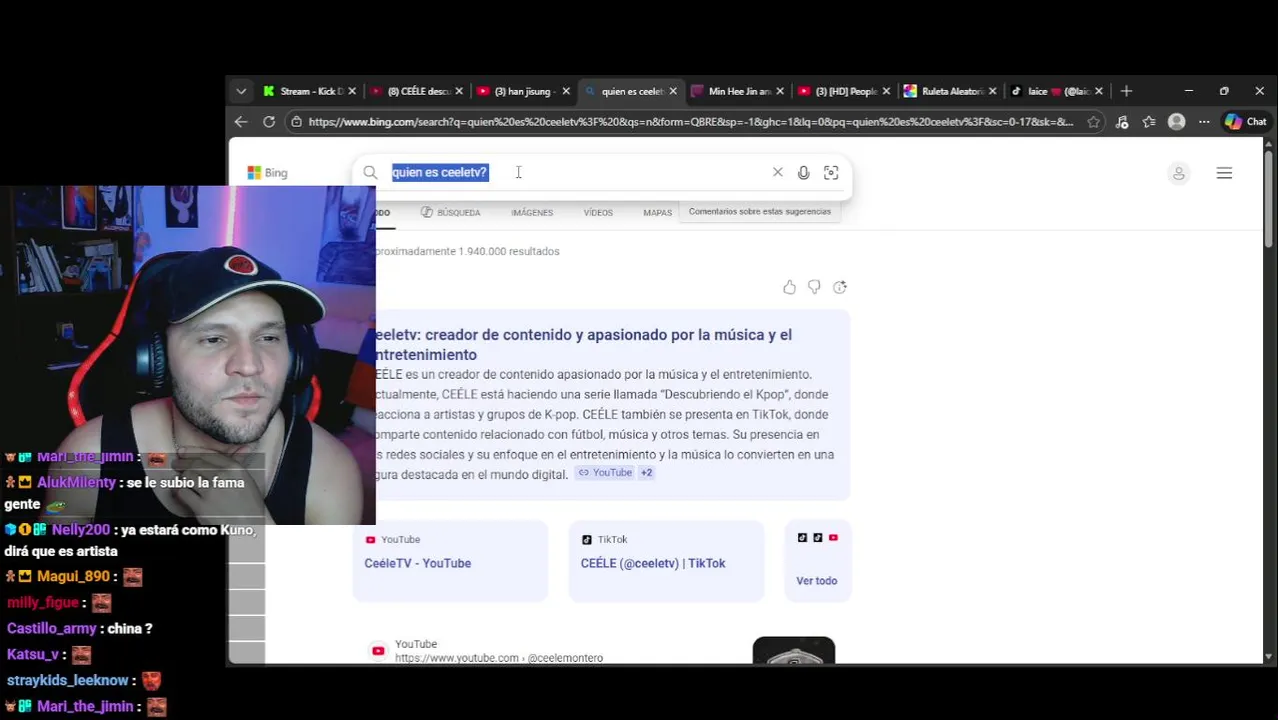The image size is (1278, 720).
Task: Switch to the han jisung tab
Action: tap(524, 91)
